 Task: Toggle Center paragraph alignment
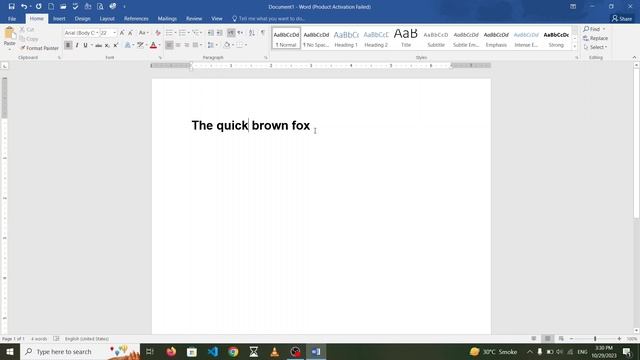click(178, 45)
